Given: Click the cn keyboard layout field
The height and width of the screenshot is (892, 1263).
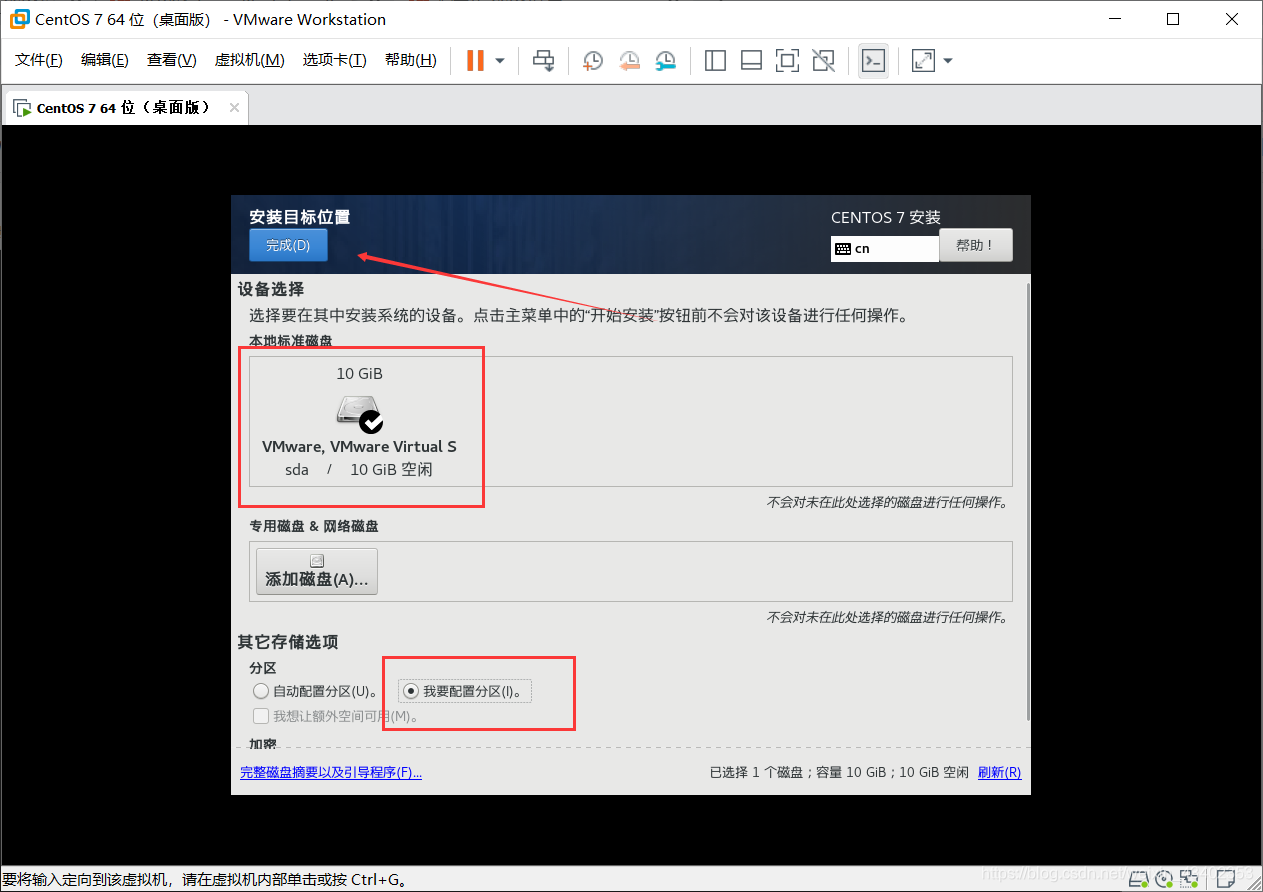Looking at the screenshot, I should pyautogui.click(x=884, y=248).
